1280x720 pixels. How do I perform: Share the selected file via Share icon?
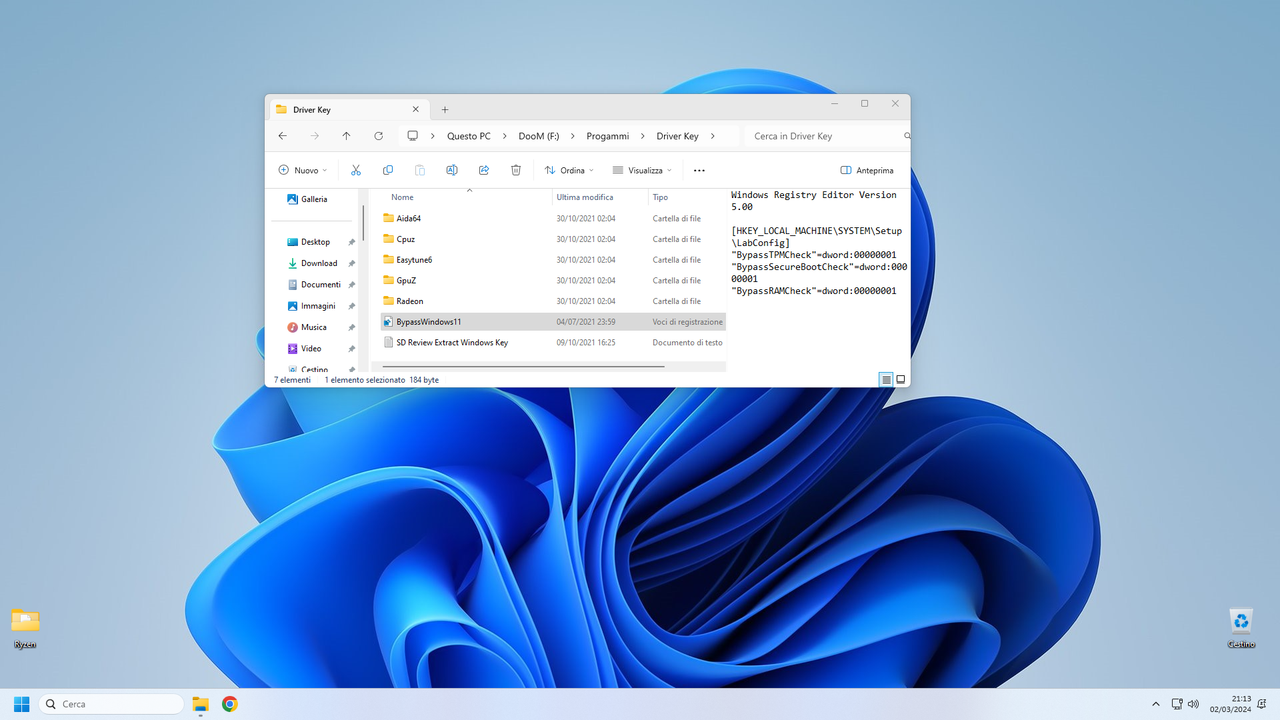click(483, 170)
